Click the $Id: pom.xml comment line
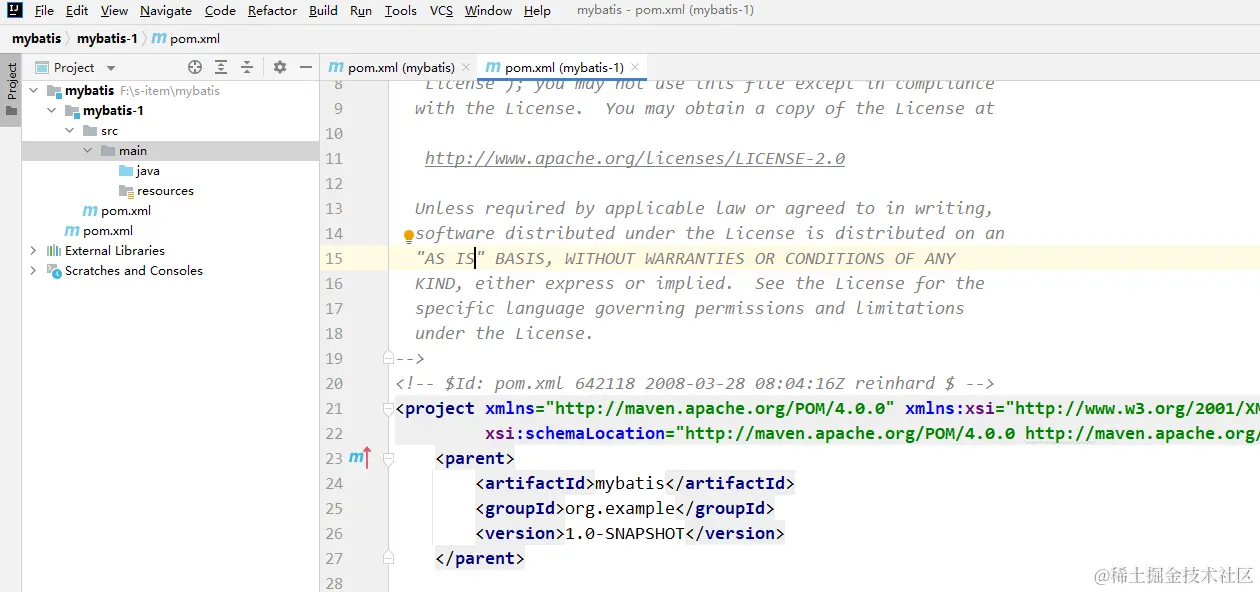 [695, 383]
